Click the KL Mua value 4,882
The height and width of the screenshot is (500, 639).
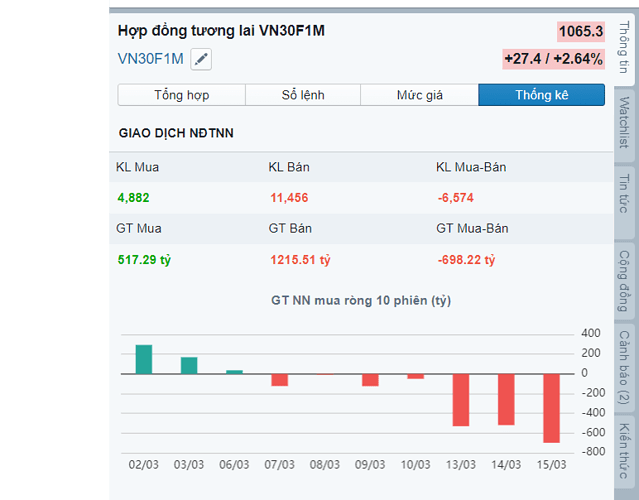(x=133, y=198)
